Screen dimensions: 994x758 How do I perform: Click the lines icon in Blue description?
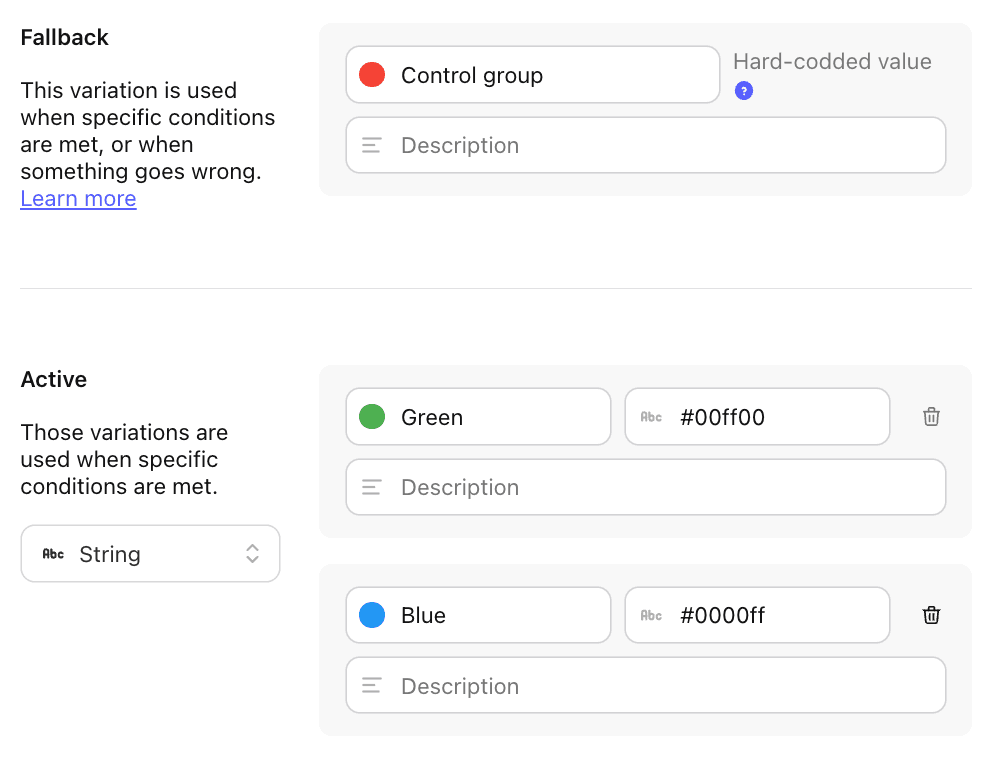tap(372, 686)
